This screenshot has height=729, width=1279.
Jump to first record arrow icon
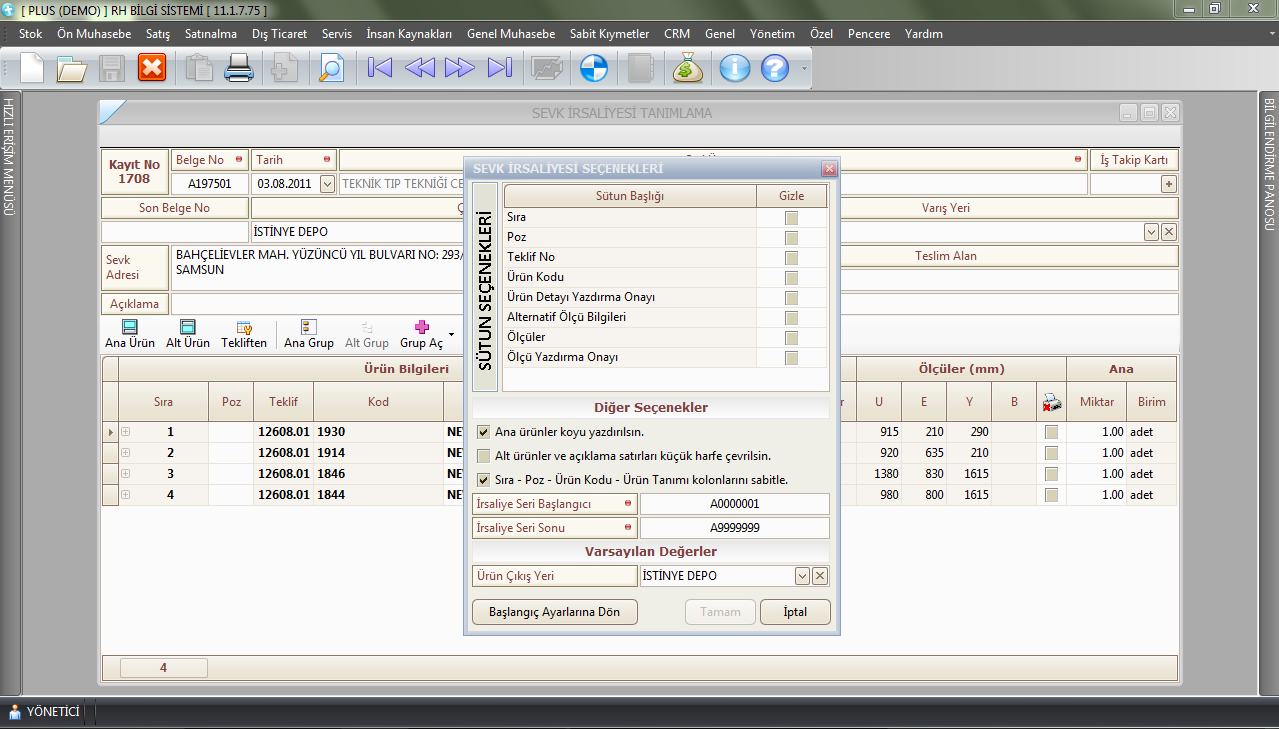380,68
